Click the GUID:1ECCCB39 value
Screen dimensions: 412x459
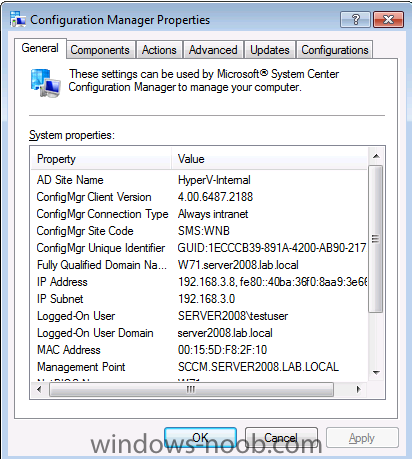(272, 248)
